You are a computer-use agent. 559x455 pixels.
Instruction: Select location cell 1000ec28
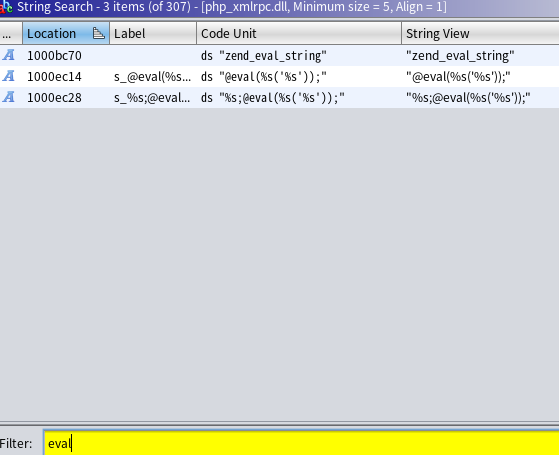click(54, 98)
